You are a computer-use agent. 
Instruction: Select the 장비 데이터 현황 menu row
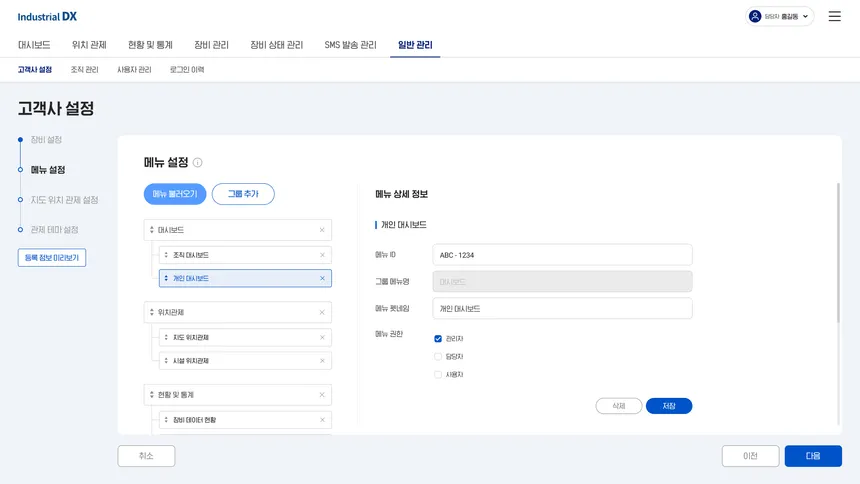(245, 420)
